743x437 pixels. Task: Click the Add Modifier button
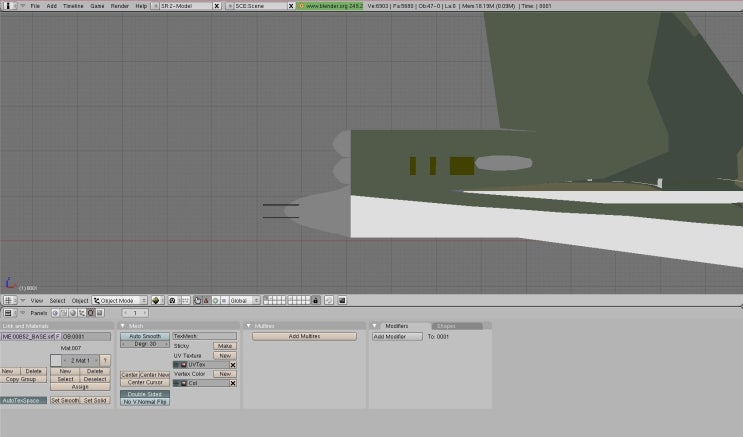coord(397,336)
